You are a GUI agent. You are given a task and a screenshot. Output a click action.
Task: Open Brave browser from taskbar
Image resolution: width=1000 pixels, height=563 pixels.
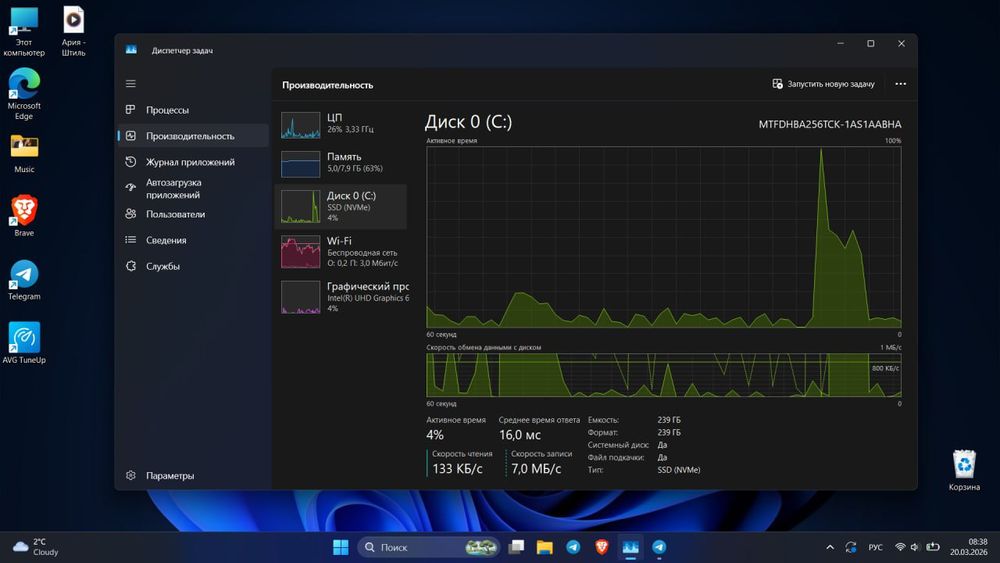point(601,547)
